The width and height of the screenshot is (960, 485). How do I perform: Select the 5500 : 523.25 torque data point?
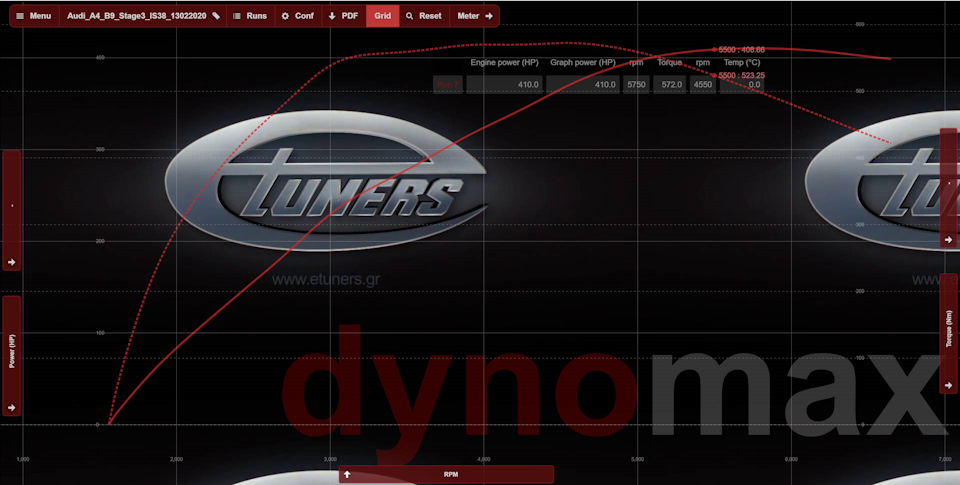tap(714, 75)
